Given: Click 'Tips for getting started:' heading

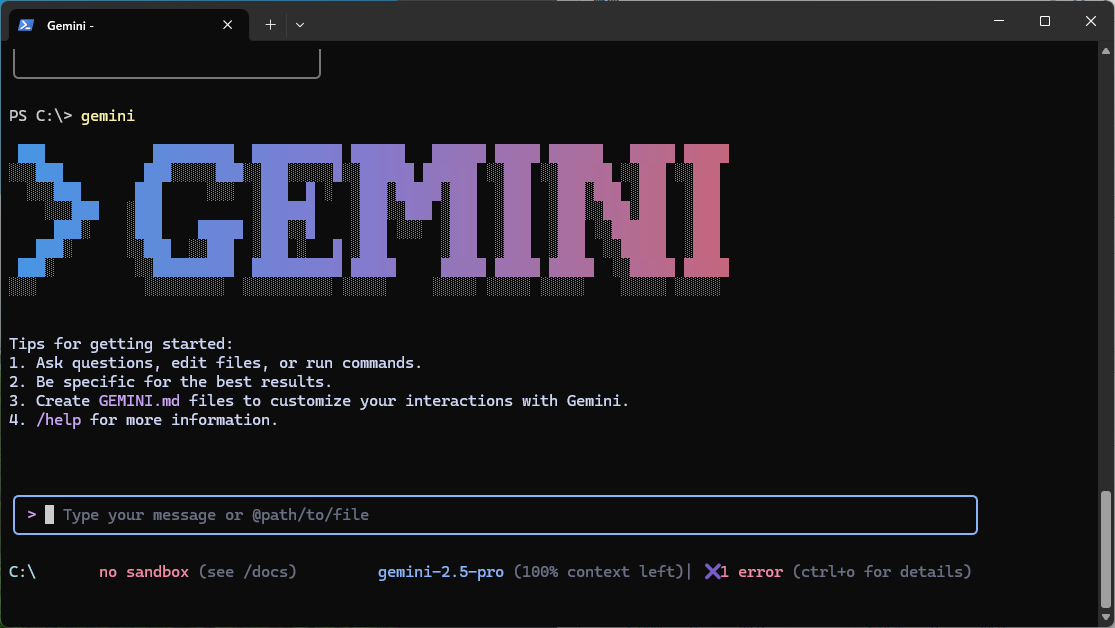Looking at the screenshot, I should [121, 344].
